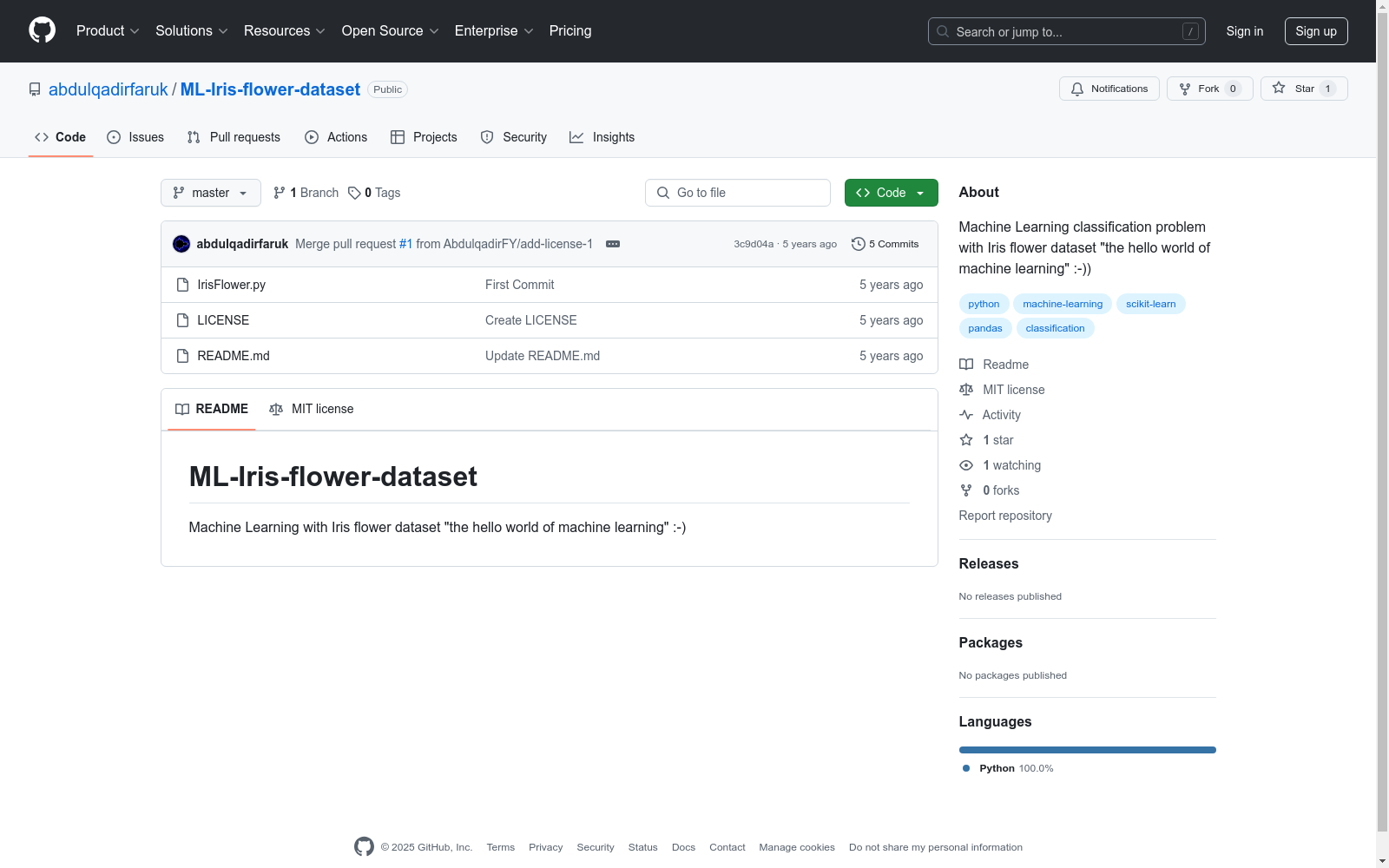View repository Activity

[990, 415]
